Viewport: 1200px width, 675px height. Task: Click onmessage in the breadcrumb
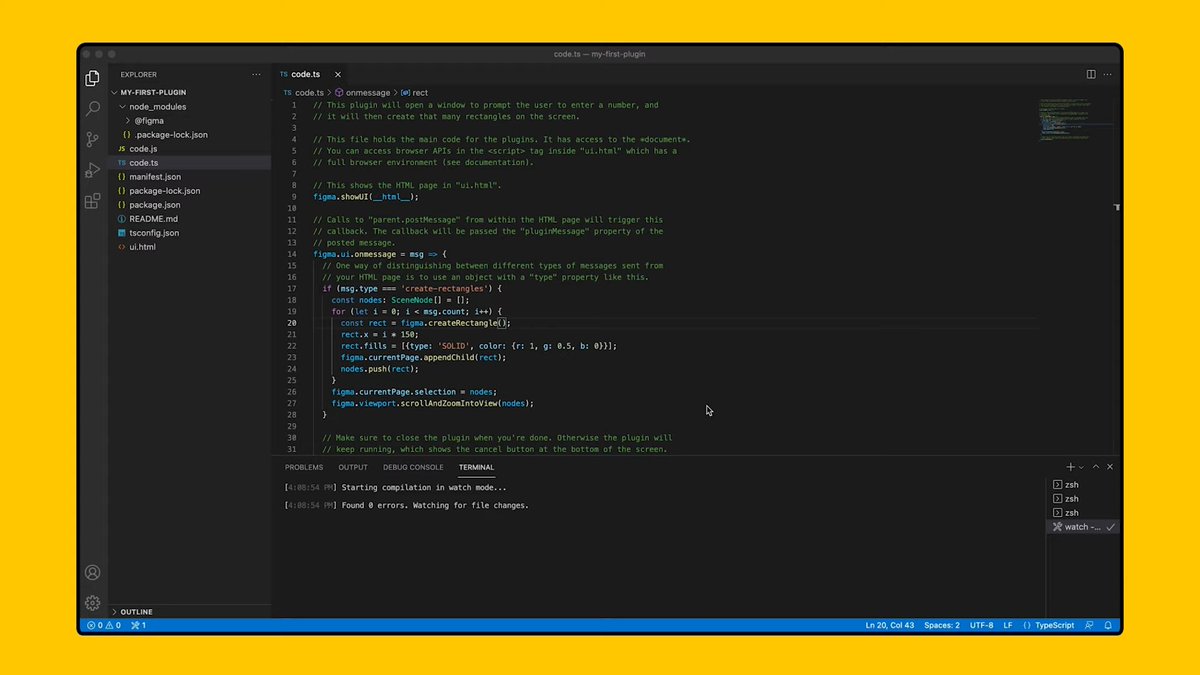tap(362, 92)
